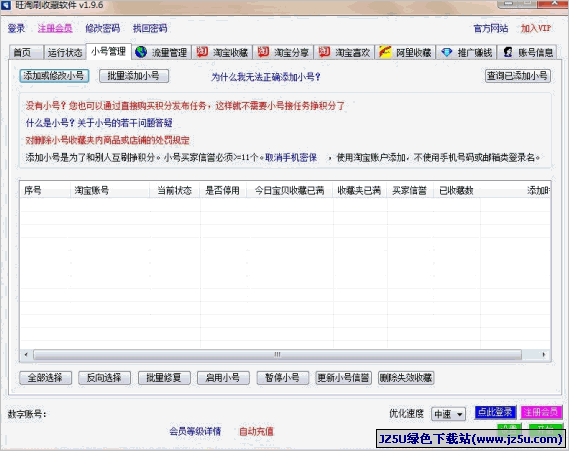Image resolution: width=569 pixels, height=451 pixels.
Task: Click the horizontal scrollbar thumb
Action: 277,354
